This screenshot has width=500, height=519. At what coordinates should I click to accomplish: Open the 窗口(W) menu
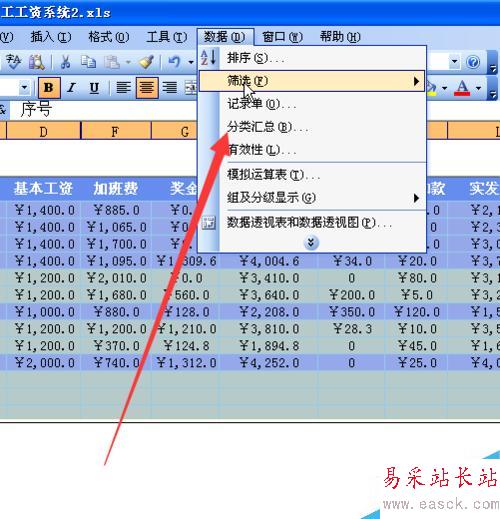282,37
